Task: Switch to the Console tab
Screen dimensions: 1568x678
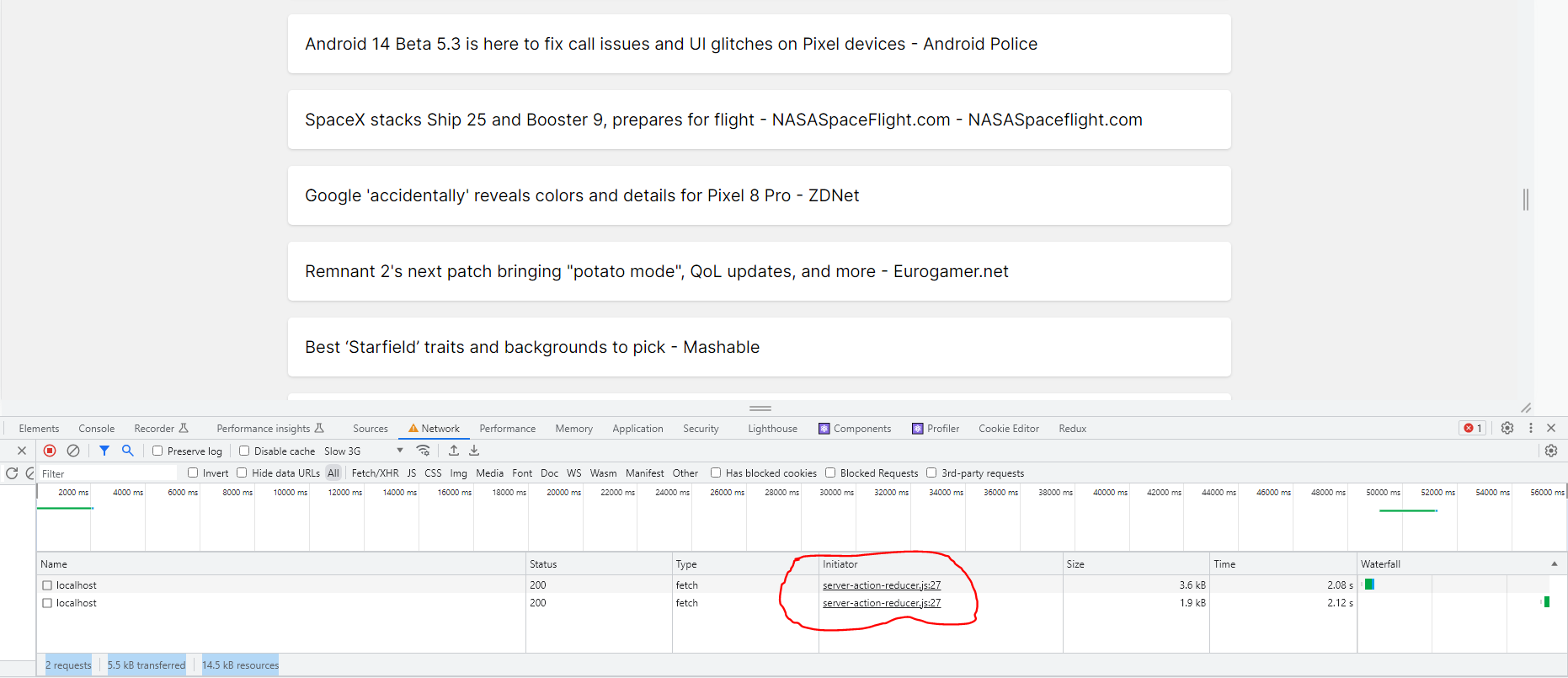Action: point(96,429)
